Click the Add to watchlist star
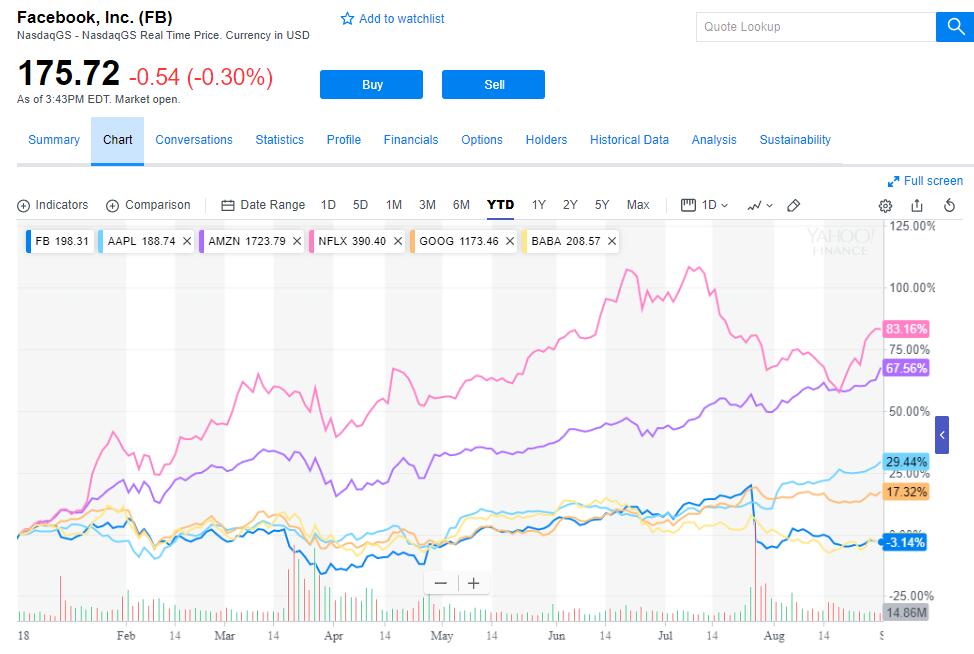The height and width of the screenshot is (654, 974). tap(348, 19)
